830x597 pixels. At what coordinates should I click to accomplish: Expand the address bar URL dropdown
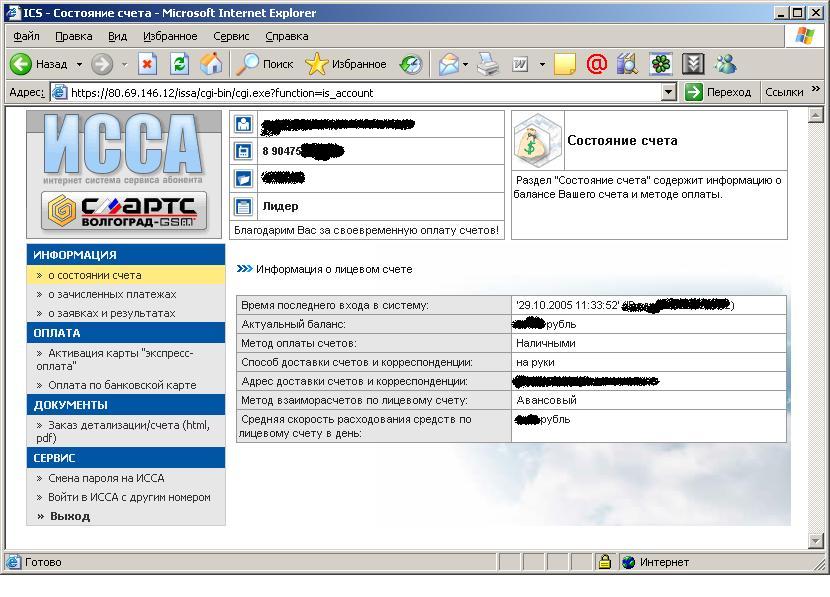669,92
